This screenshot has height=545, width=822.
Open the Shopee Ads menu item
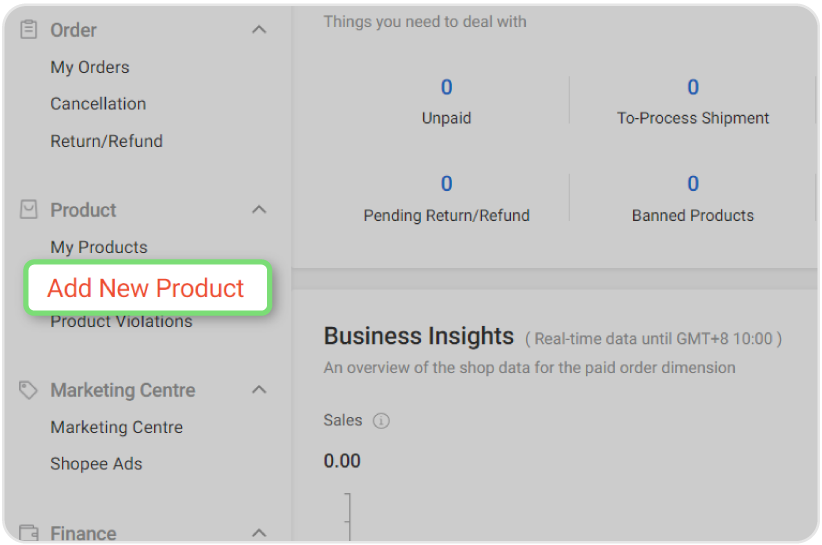[96, 464]
